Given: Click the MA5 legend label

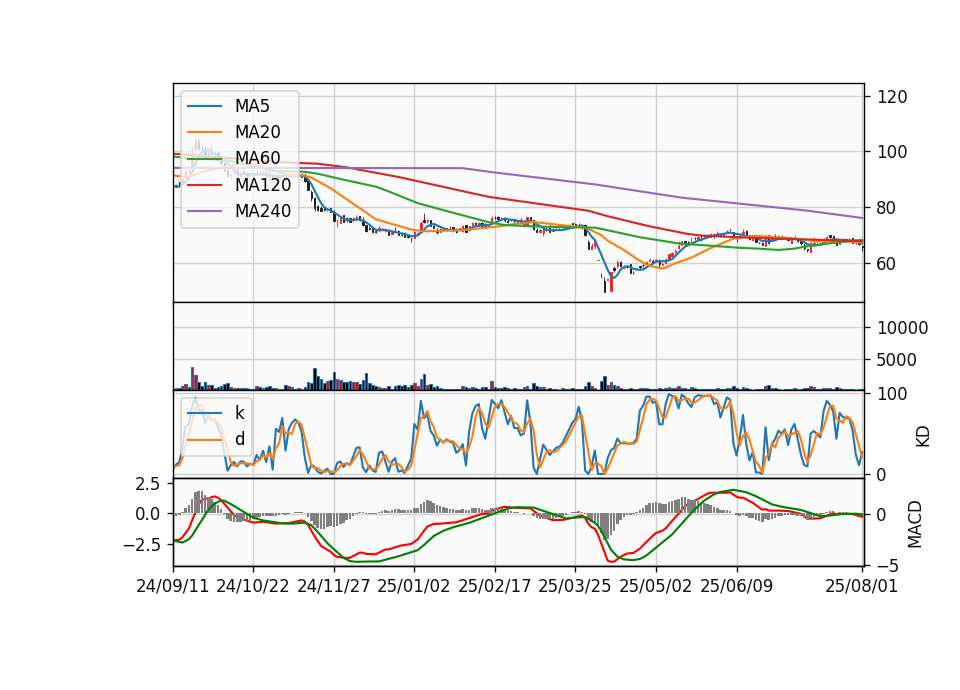Looking at the screenshot, I should (252, 106).
